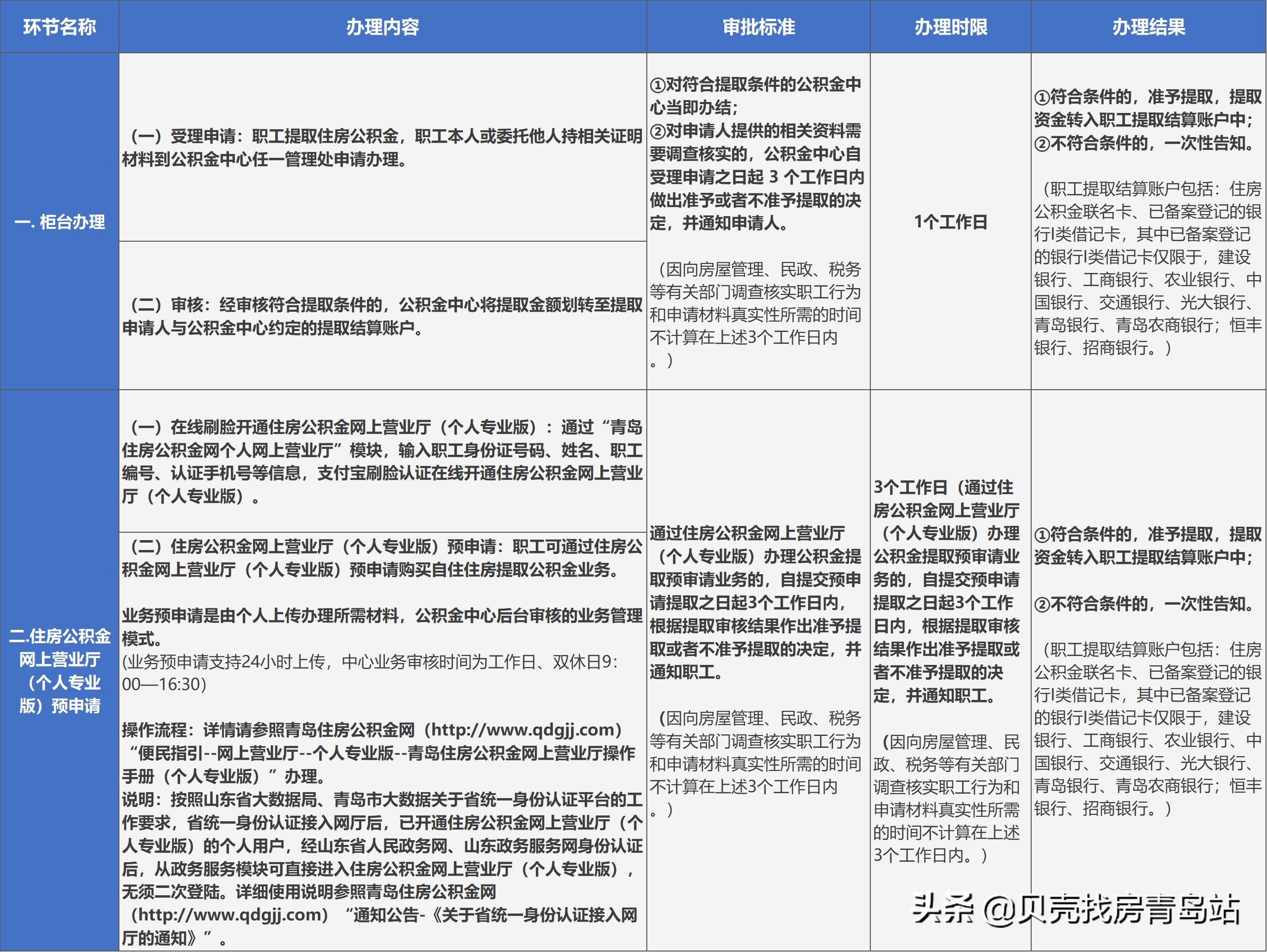
Task: Click the 头条 @贝壳找房青岛站 watermark
Action: pyautogui.click(x=1076, y=909)
